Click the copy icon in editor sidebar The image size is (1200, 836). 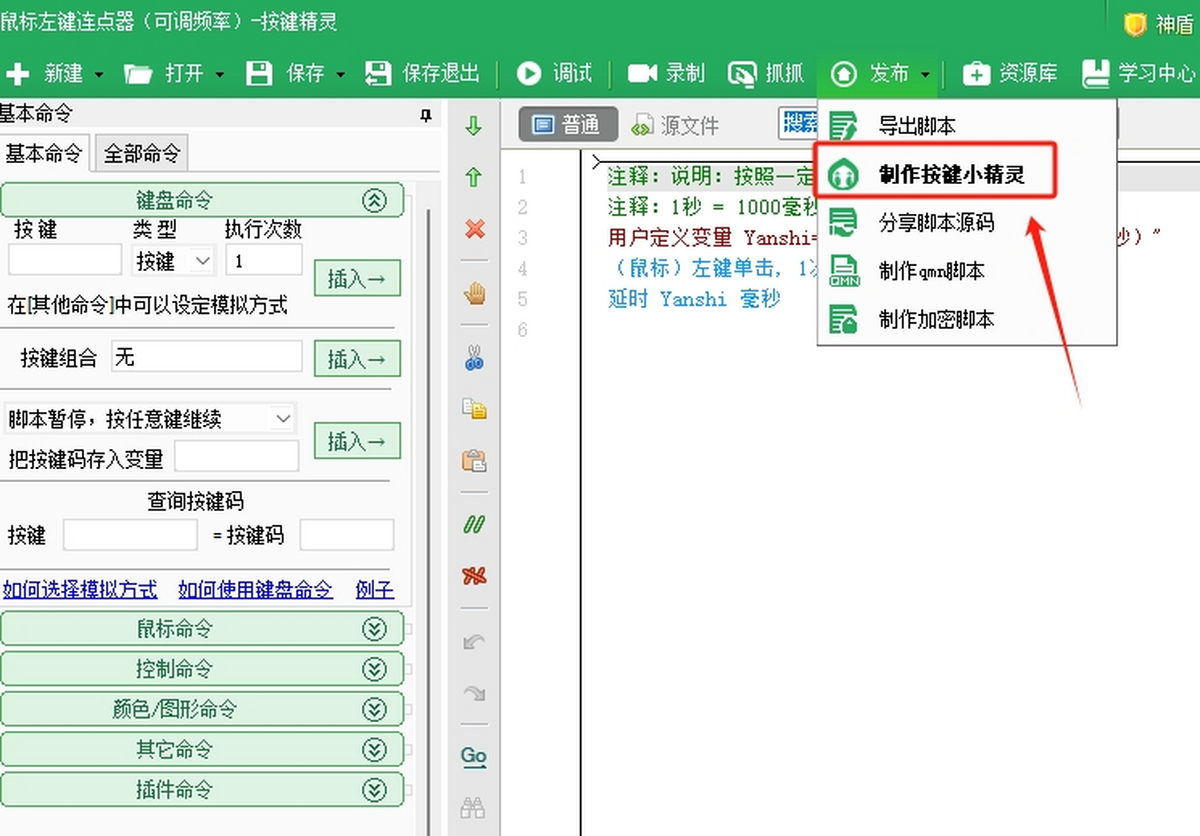pos(474,409)
